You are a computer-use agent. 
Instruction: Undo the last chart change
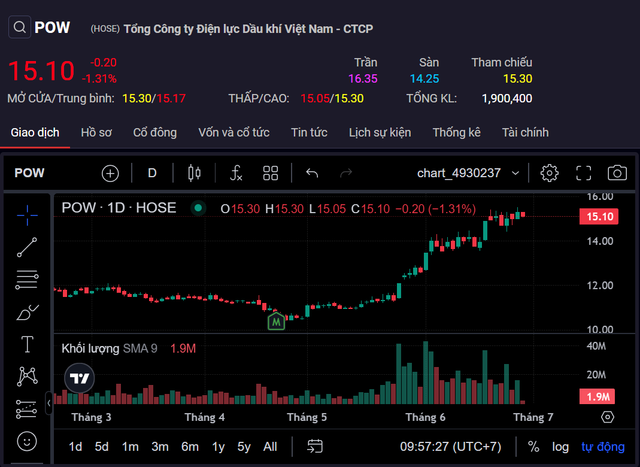[x=312, y=173]
